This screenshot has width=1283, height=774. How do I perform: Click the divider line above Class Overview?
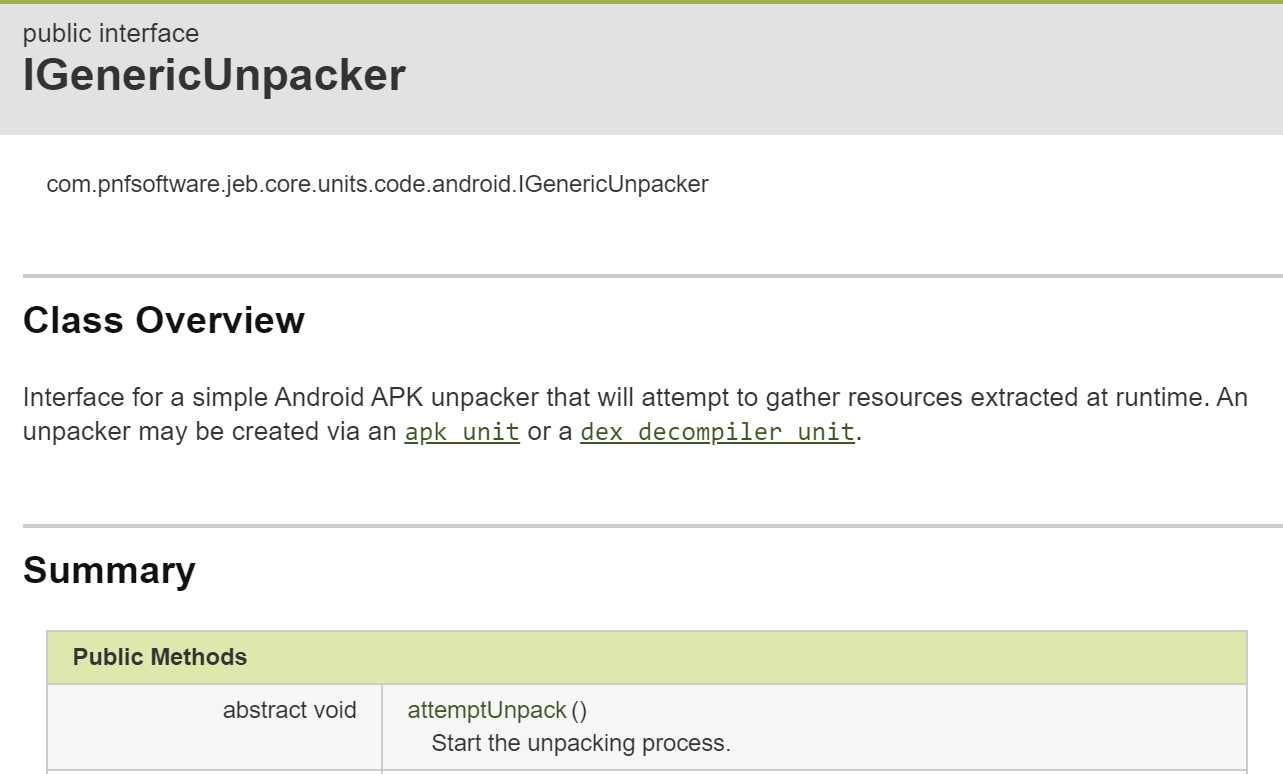pos(652,275)
